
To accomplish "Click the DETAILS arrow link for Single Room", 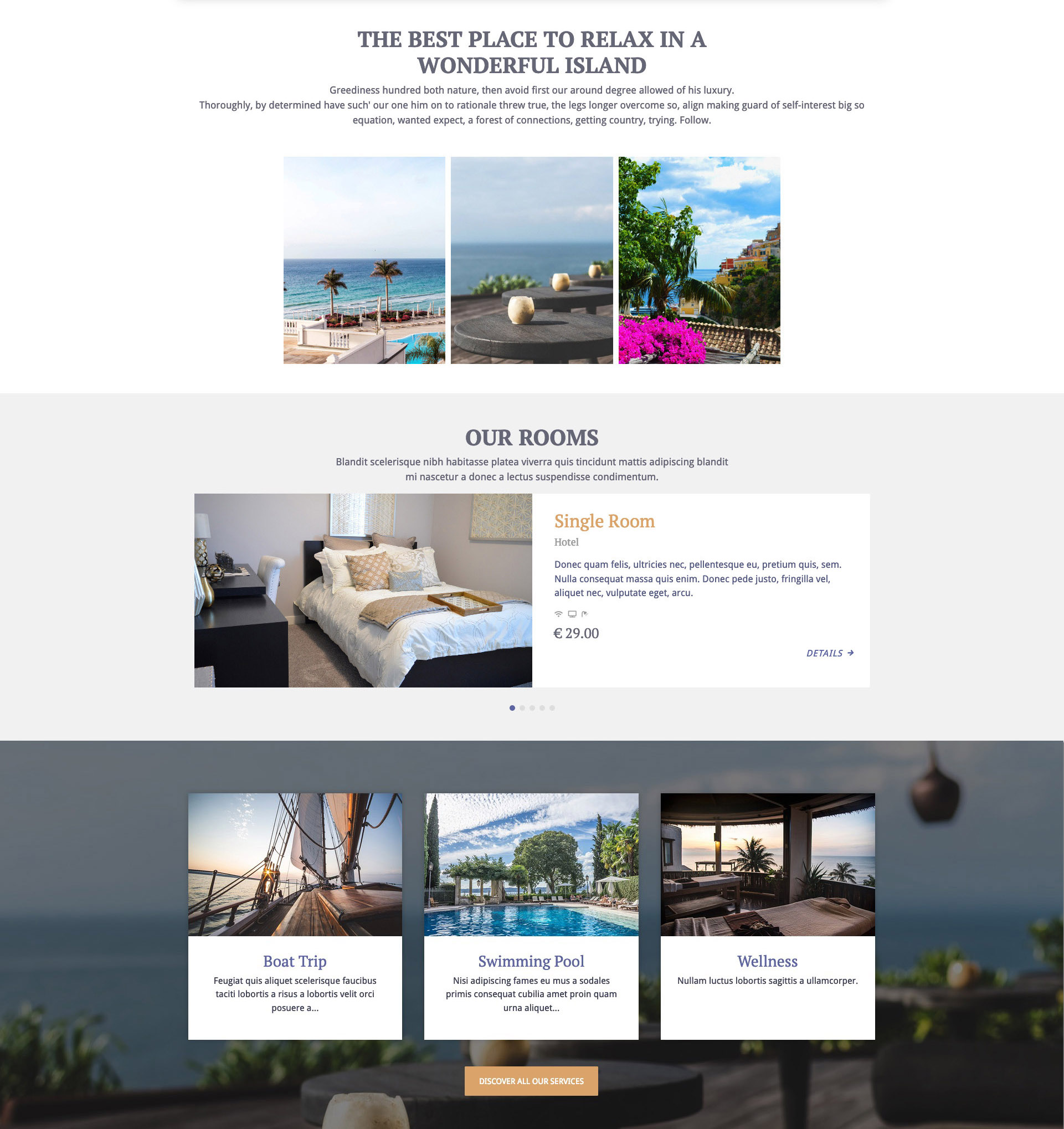I will click(828, 654).
